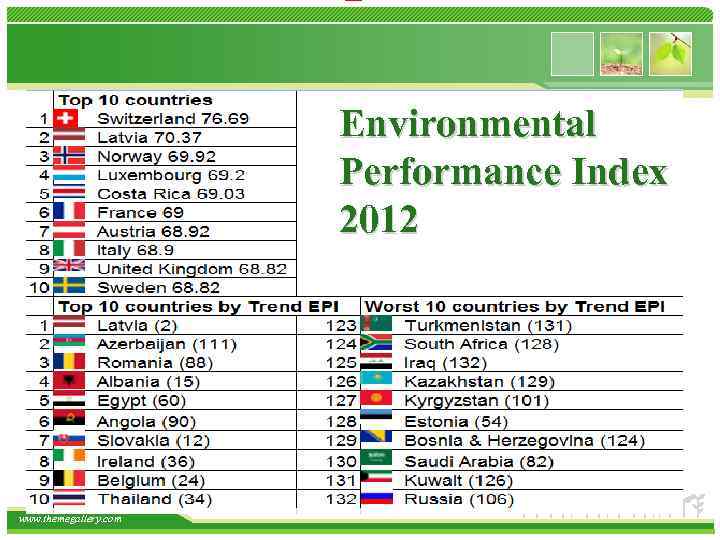Image resolution: width=720 pixels, height=540 pixels.
Task: Click the South Africa flag icon
Action: (377, 343)
